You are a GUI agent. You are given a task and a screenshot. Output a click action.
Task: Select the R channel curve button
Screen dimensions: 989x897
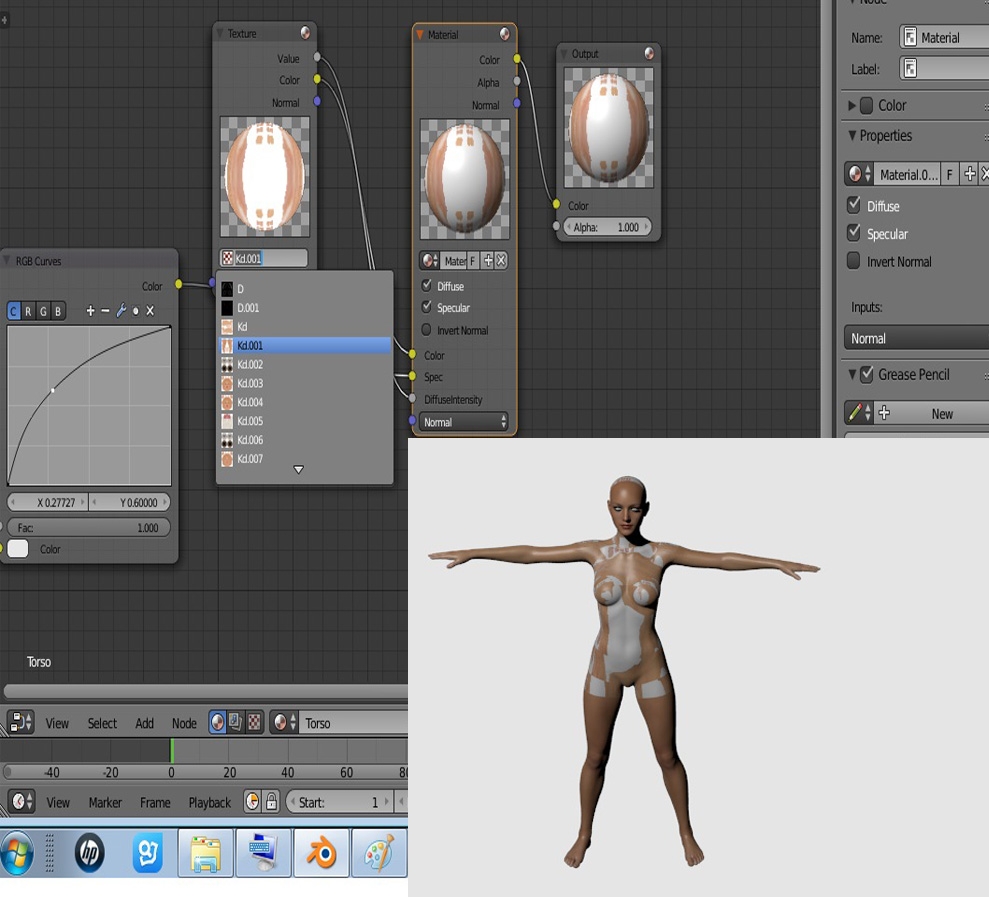click(x=29, y=311)
